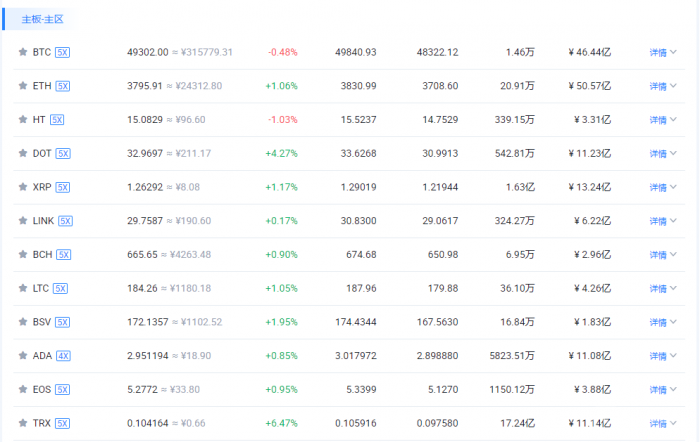
Task: Open the ETH coin name link
Action: 42,86
